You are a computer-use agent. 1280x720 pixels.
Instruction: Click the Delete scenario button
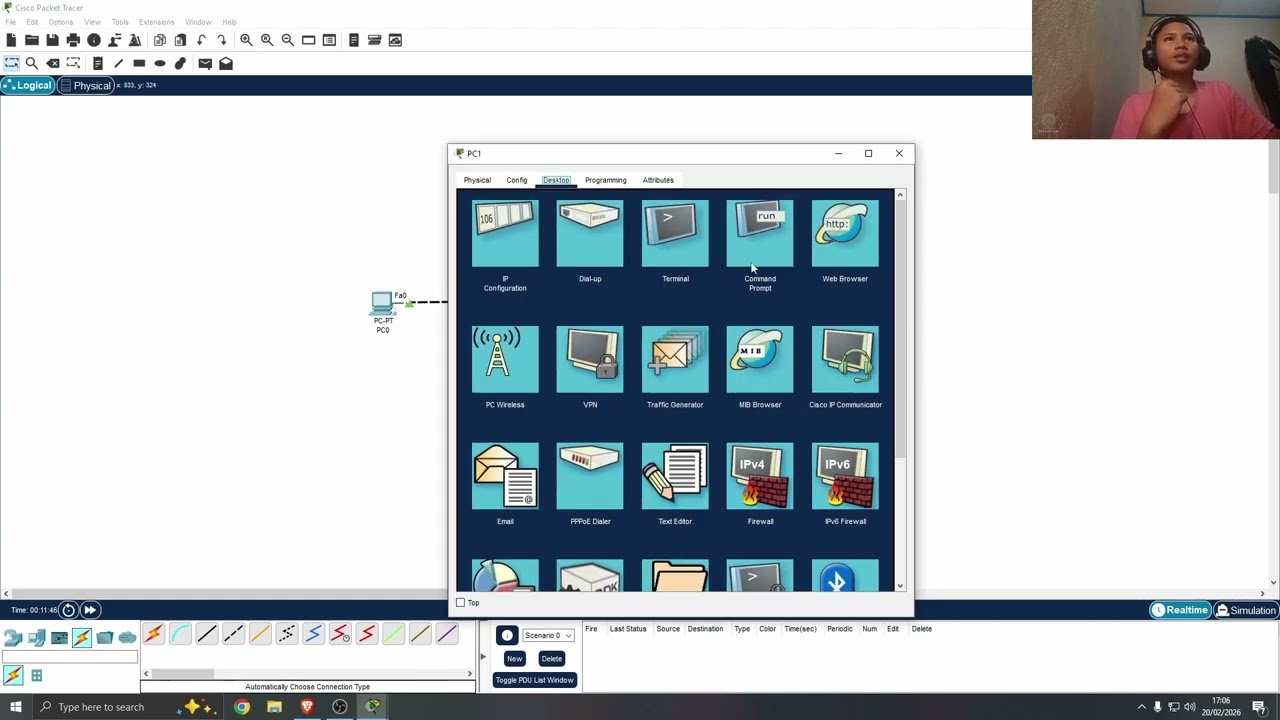[551, 658]
